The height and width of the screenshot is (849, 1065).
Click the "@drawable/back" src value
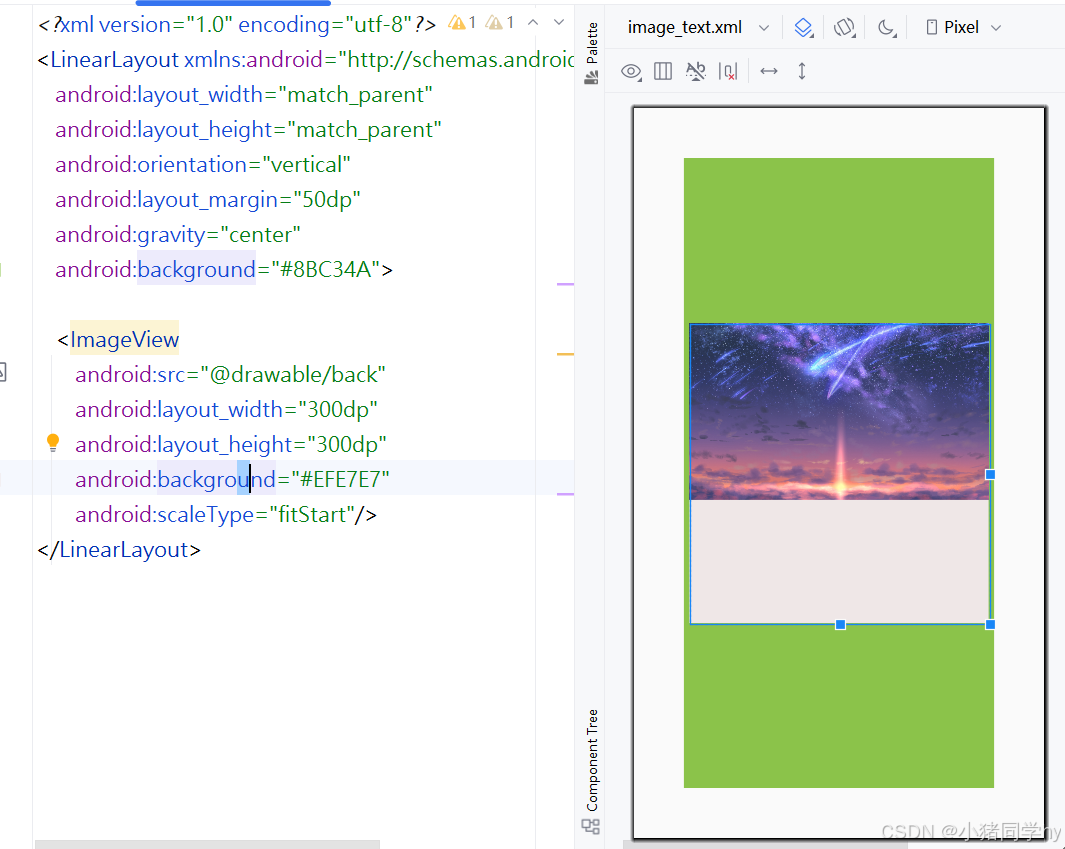tap(293, 374)
